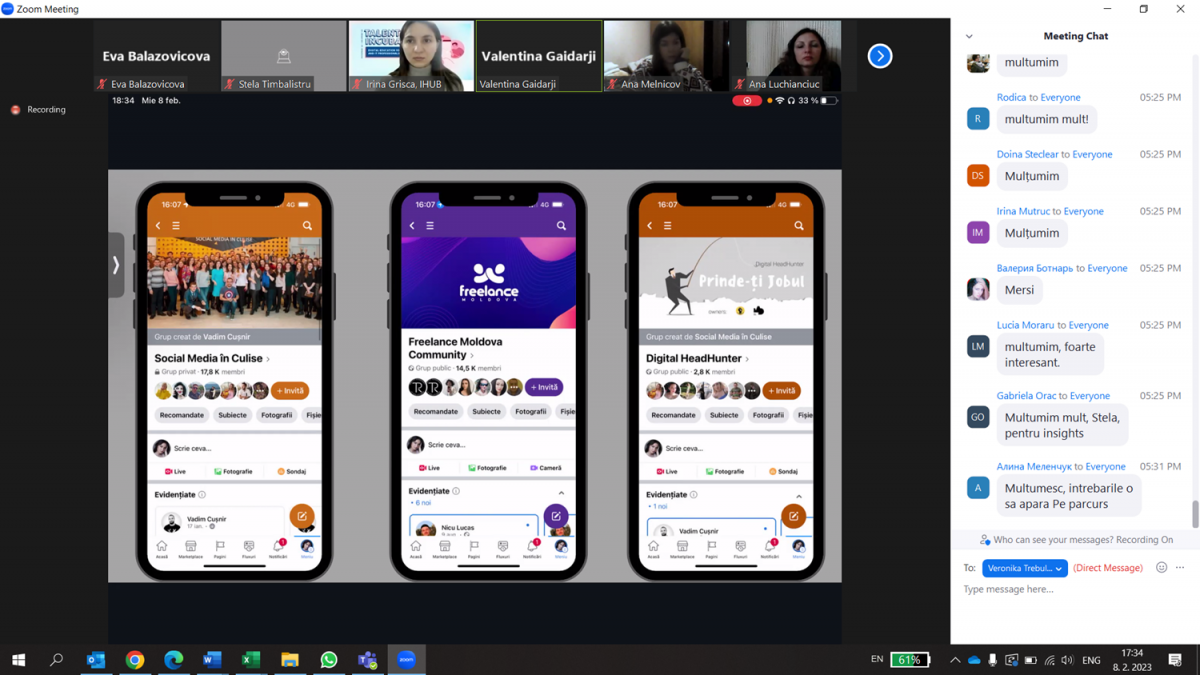Open Microsoft Edge from taskbar
Image resolution: width=1200 pixels, height=675 pixels.
point(174,660)
